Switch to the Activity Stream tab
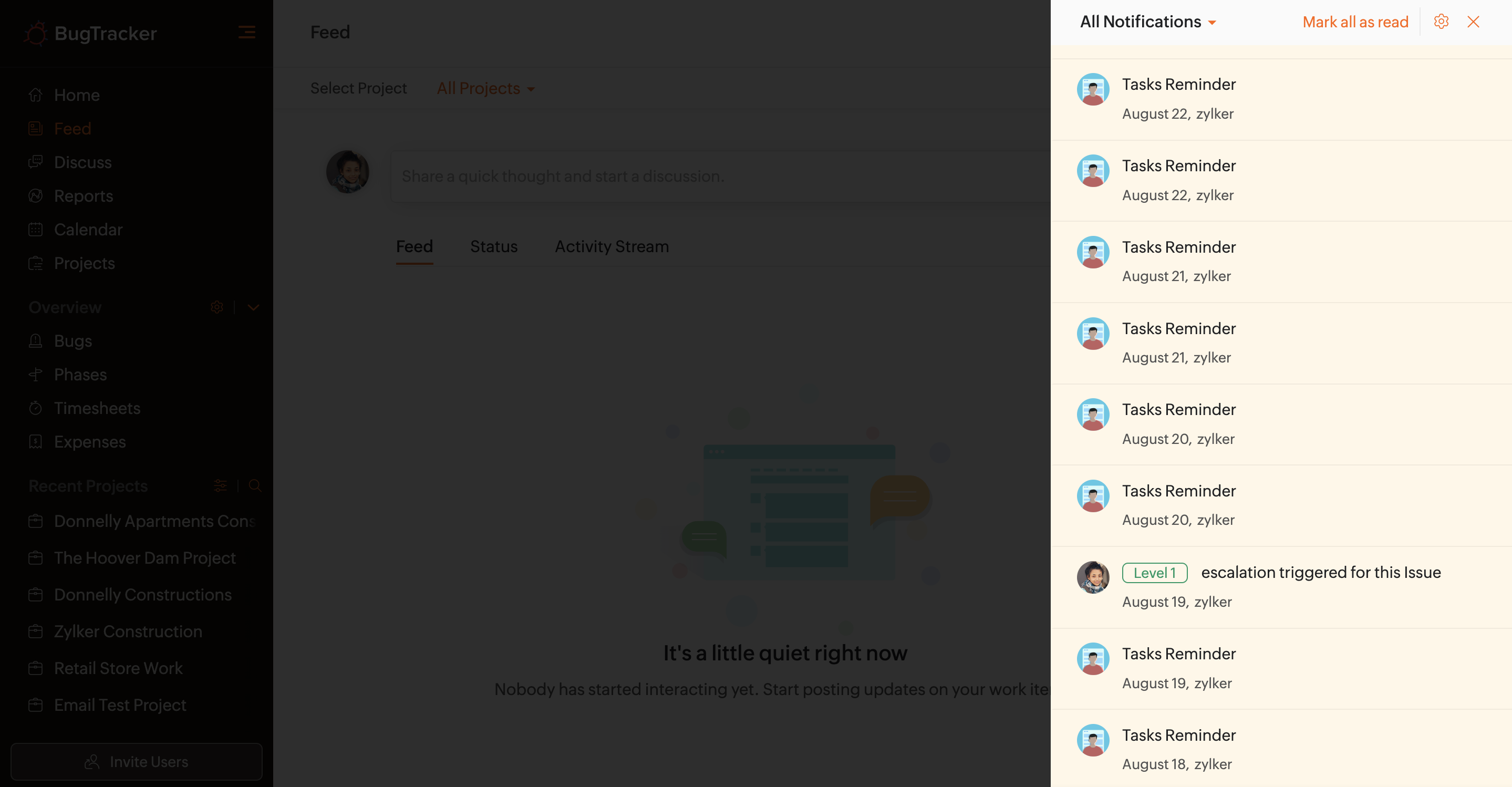Viewport: 1512px width, 787px height. (x=612, y=246)
